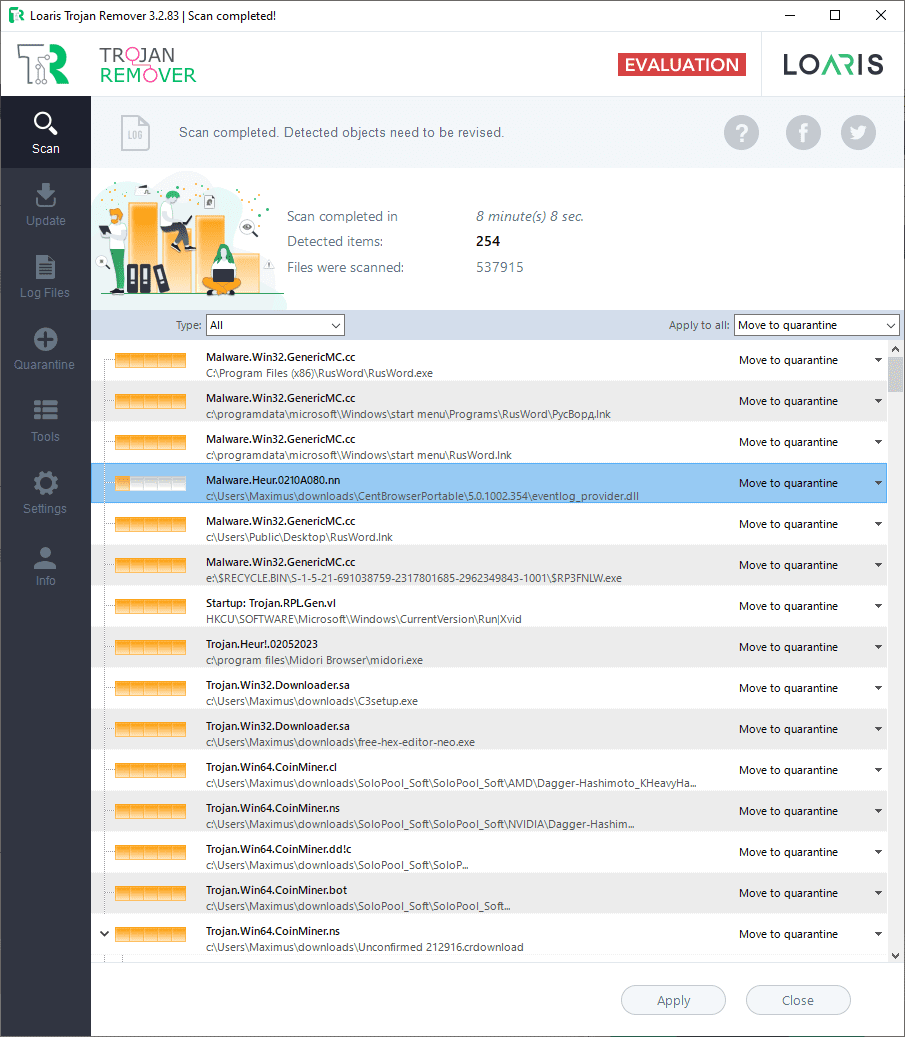The image size is (905, 1037).
Task: Select the Public Desktop RusWord.lnk row
Action: tap(489, 524)
